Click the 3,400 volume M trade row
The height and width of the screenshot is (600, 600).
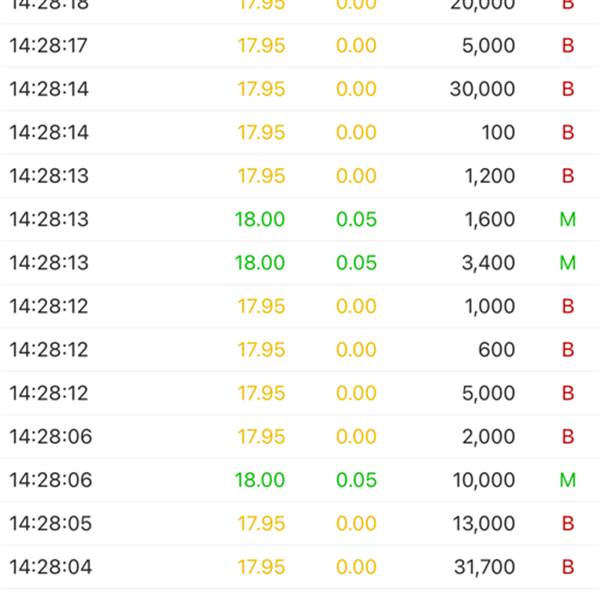(x=300, y=263)
